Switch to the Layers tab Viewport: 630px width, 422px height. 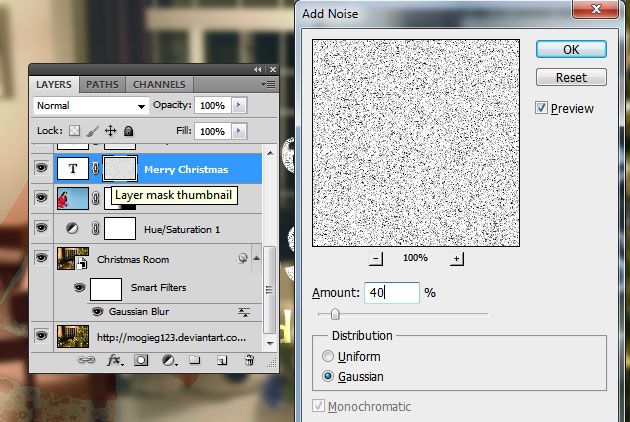coord(54,84)
